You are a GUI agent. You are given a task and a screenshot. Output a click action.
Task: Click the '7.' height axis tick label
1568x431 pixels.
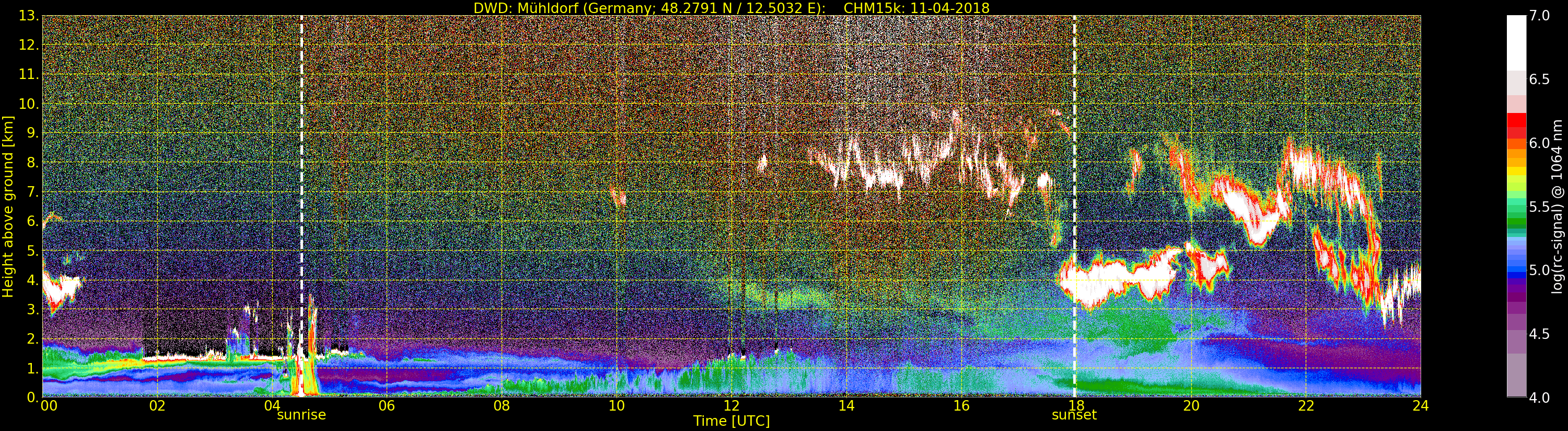click(33, 192)
